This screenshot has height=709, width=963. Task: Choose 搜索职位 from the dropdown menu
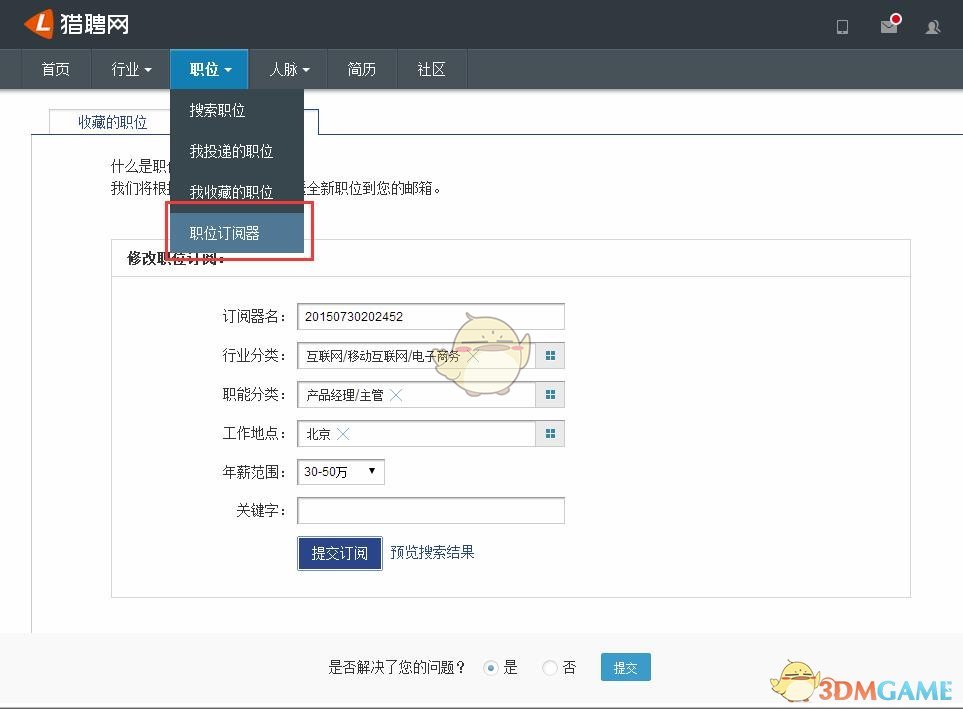pyautogui.click(x=218, y=110)
